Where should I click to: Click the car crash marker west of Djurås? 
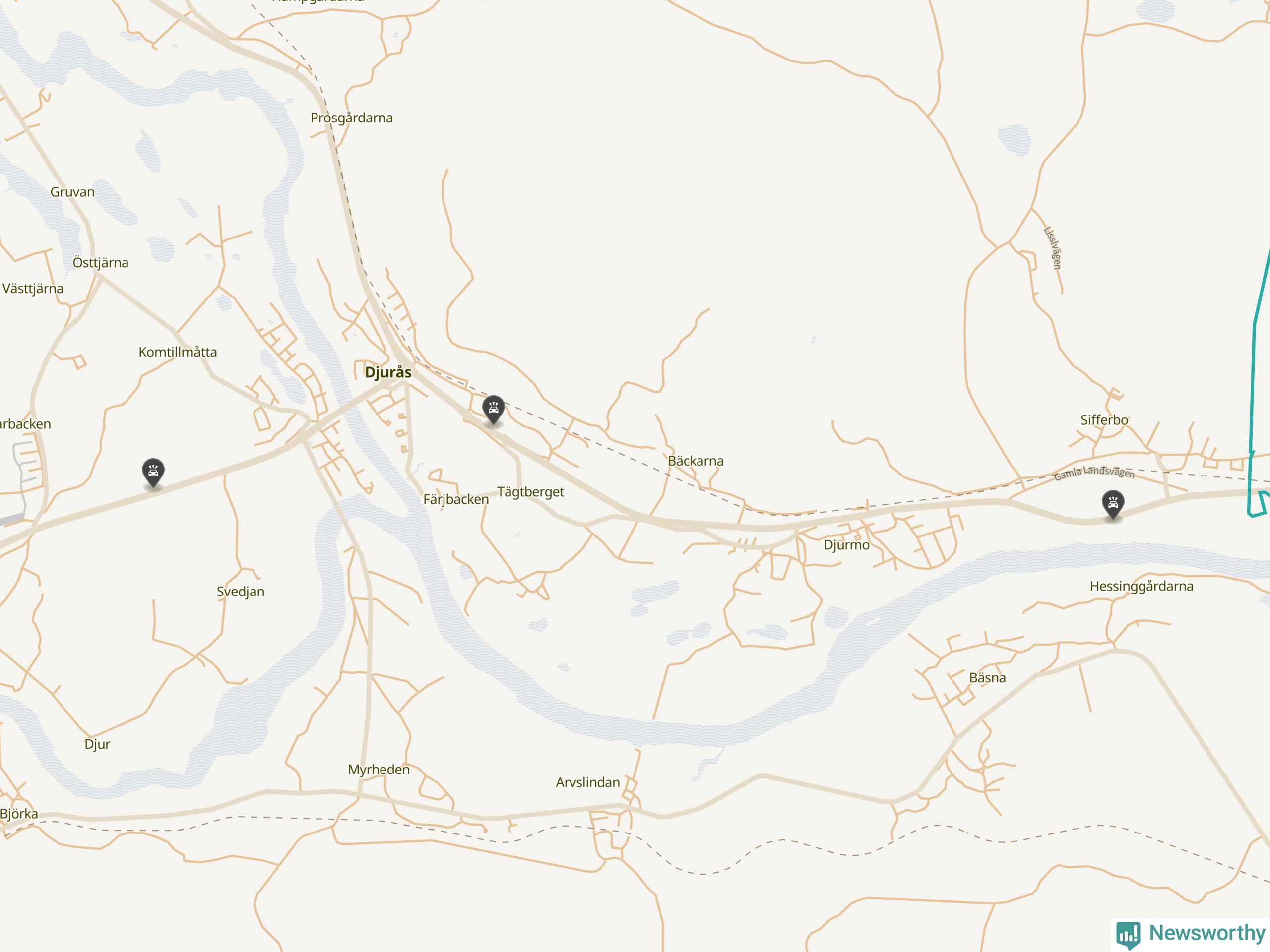pos(153,474)
